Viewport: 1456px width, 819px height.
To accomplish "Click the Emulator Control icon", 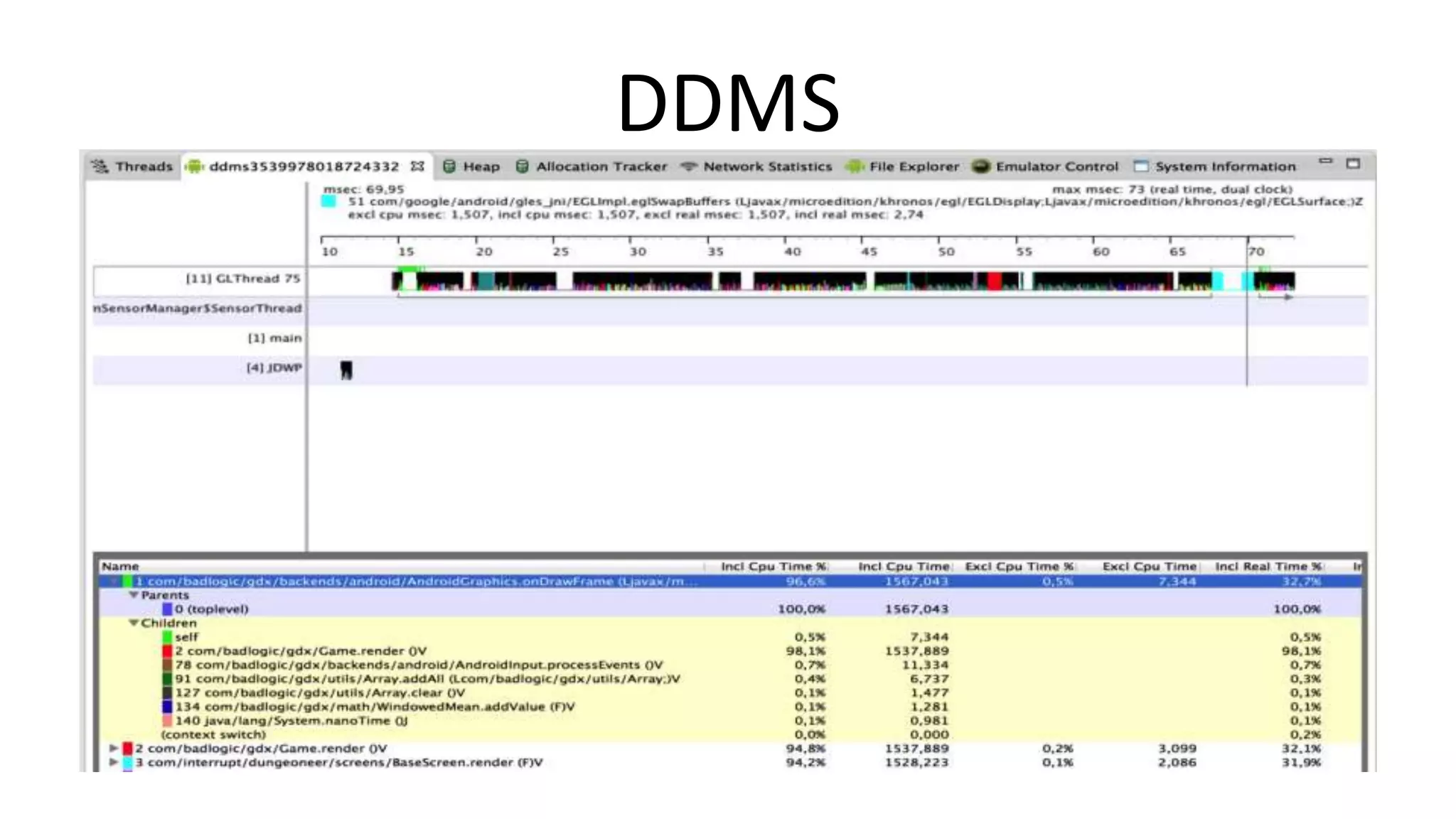I will coord(981,166).
